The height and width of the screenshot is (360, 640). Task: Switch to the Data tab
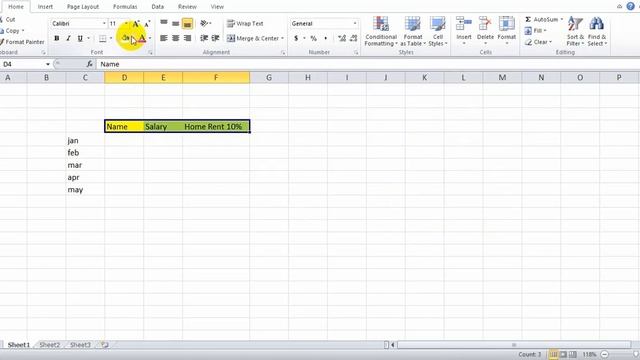pyautogui.click(x=158, y=7)
